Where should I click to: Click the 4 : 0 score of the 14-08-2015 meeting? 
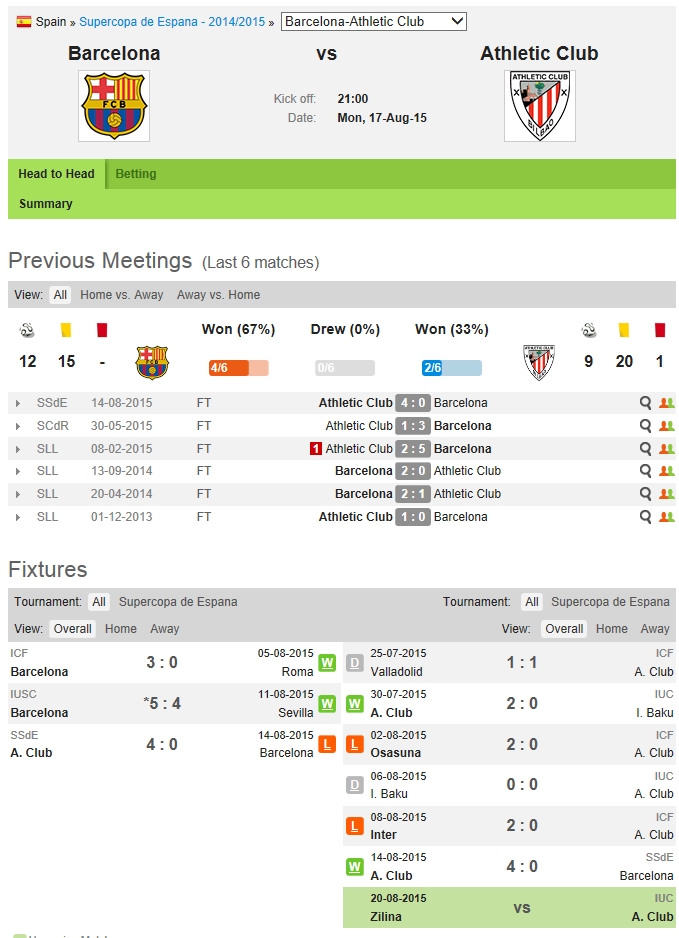(413, 403)
